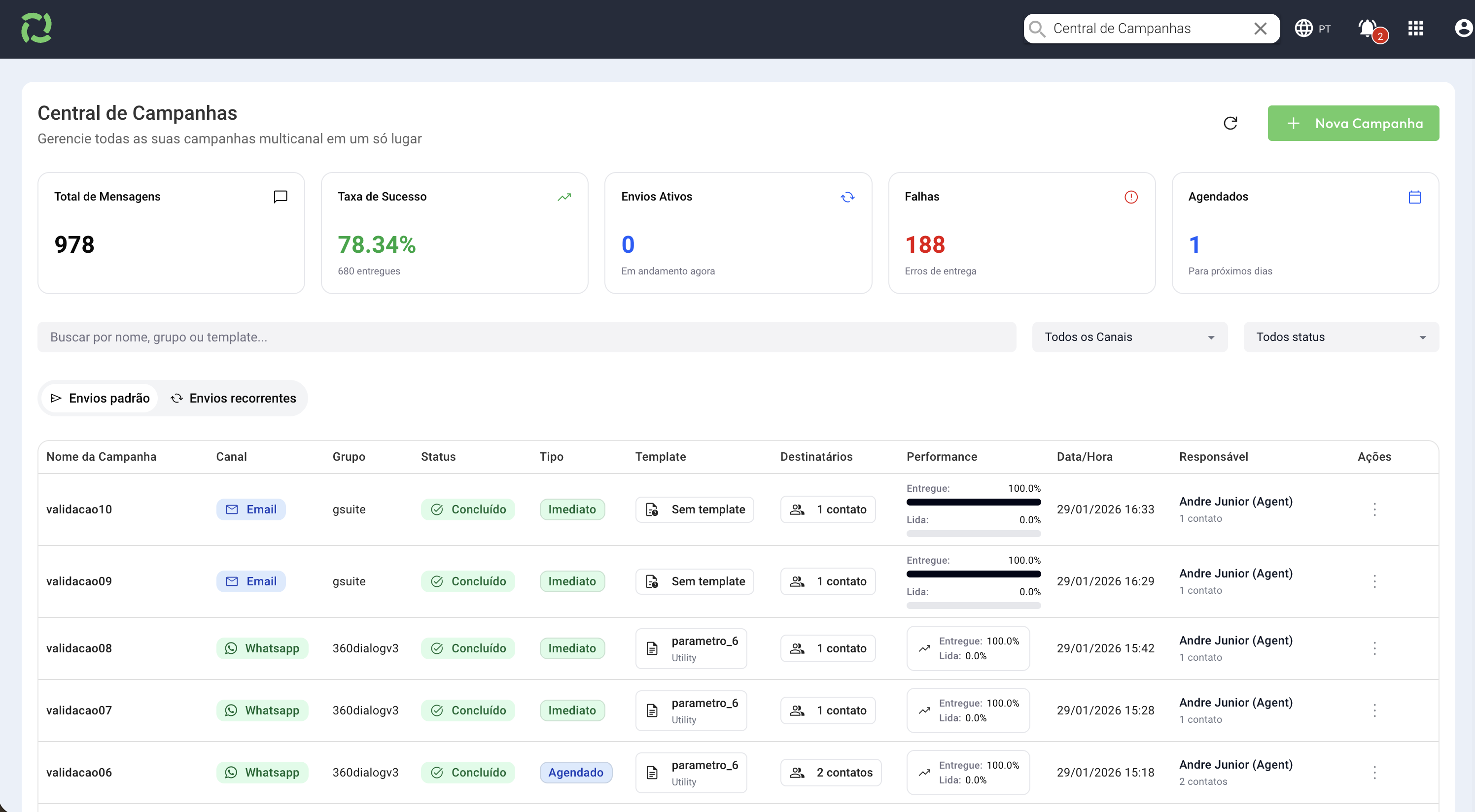The width and height of the screenshot is (1475, 812).
Task: Open actions menu for validacao10
Action: pos(1375,509)
